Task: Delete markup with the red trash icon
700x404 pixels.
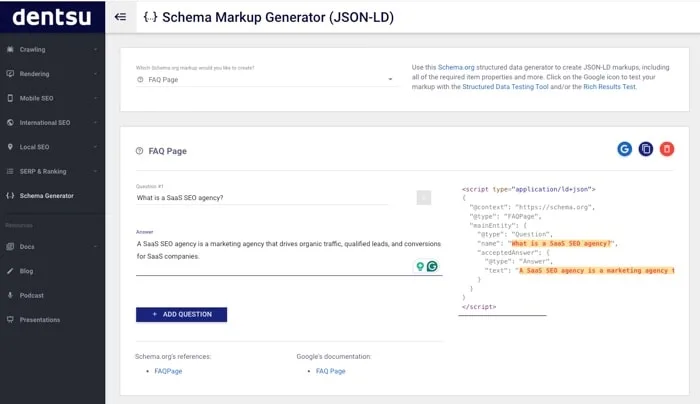Action: pyautogui.click(x=667, y=149)
